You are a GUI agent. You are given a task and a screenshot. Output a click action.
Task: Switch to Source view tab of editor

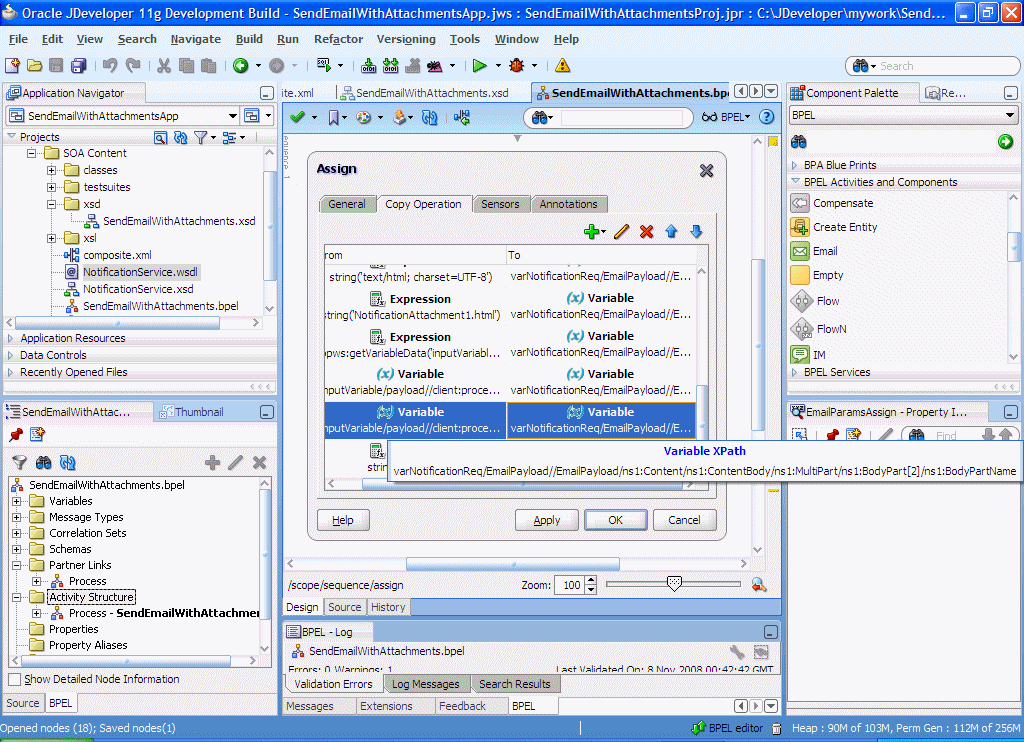pos(344,607)
